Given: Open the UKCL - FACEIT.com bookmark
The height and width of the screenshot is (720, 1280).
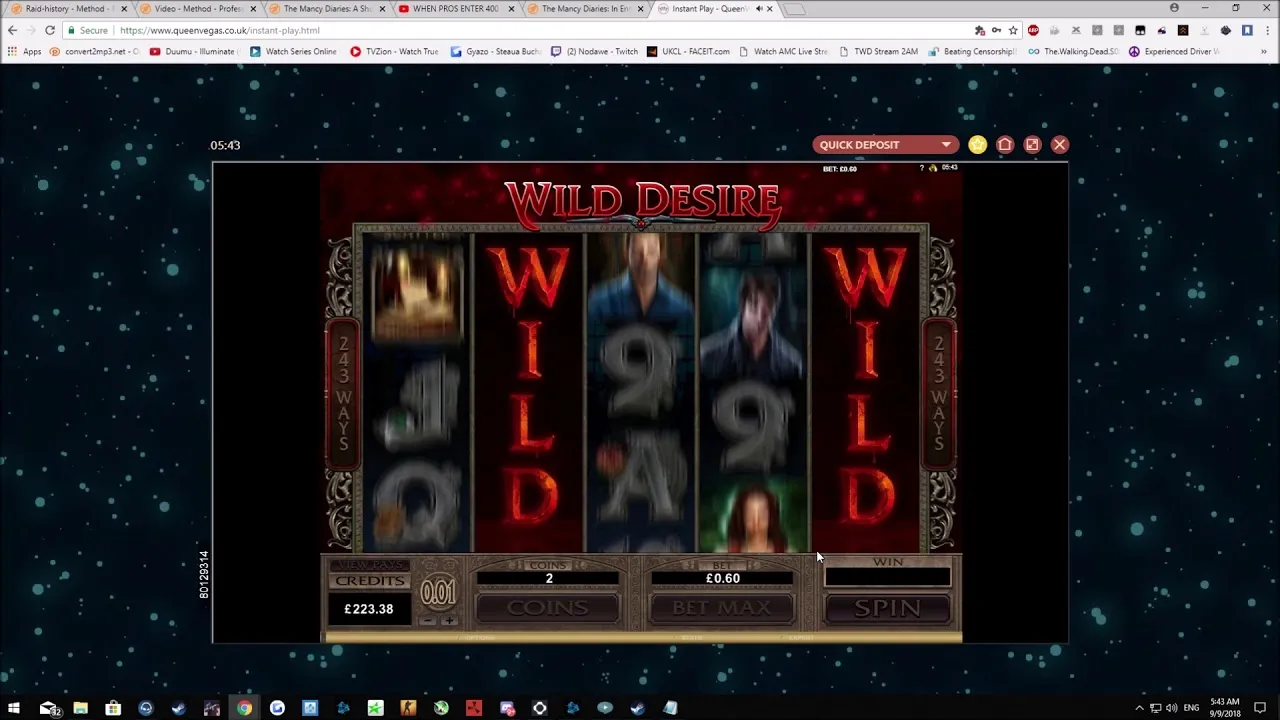Looking at the screenshot, I should pyautogui.click(x=688, y=51).
